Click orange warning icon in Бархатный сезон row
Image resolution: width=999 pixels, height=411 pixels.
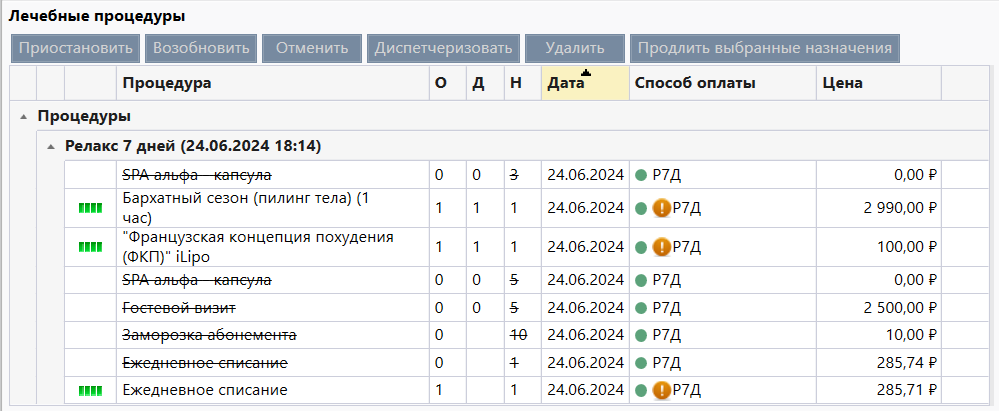[661, 208]
